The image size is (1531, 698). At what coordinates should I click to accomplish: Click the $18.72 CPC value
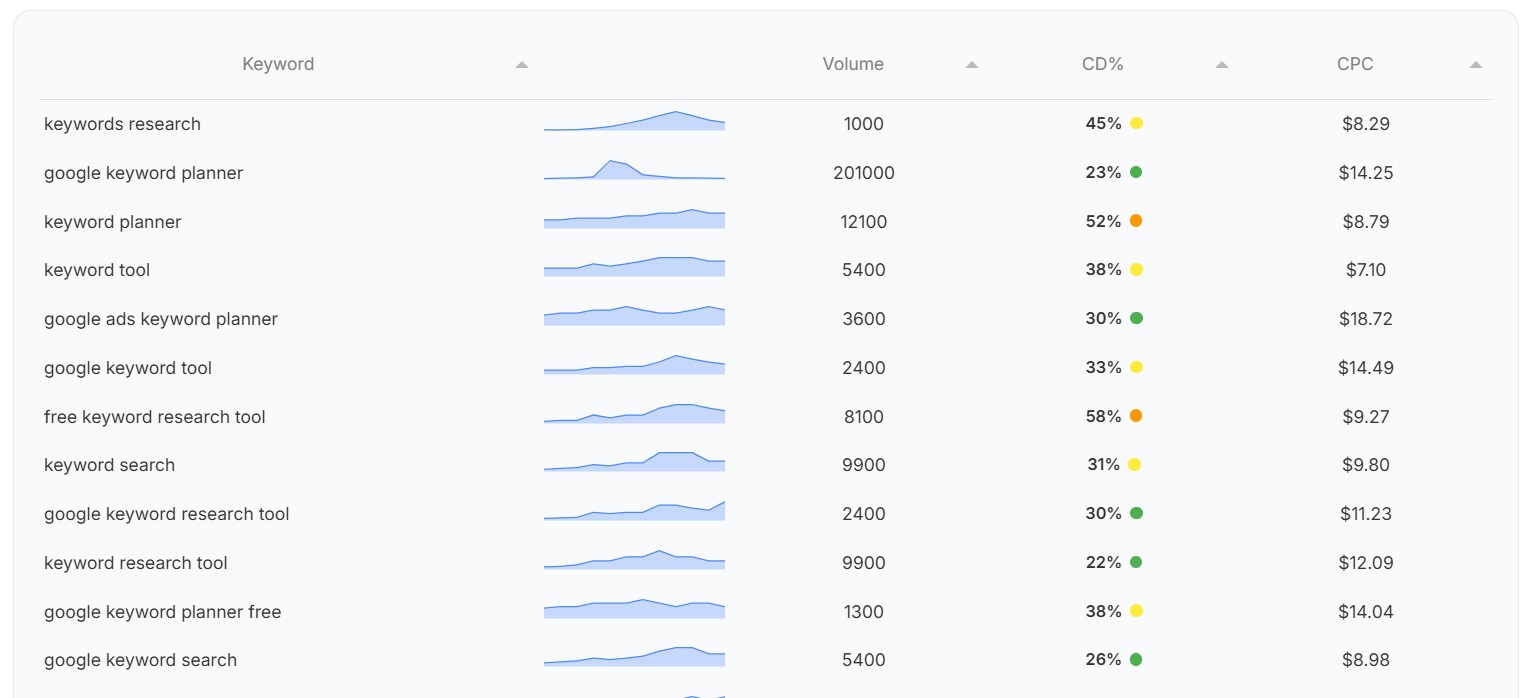pos(1367,318)
